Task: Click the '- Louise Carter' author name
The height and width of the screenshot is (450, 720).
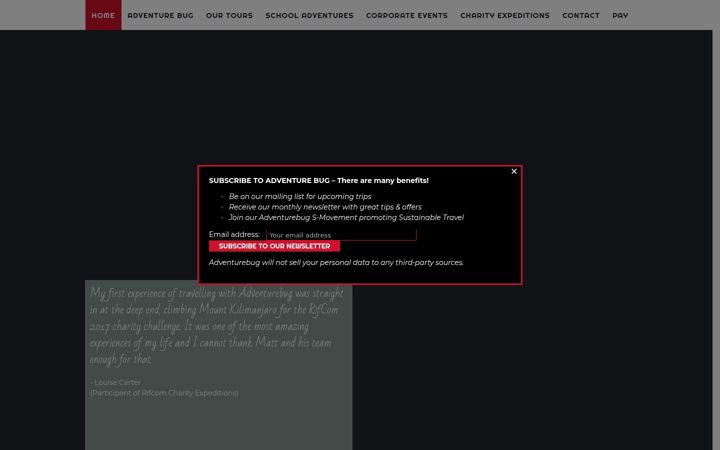Action: click(115, 382)
